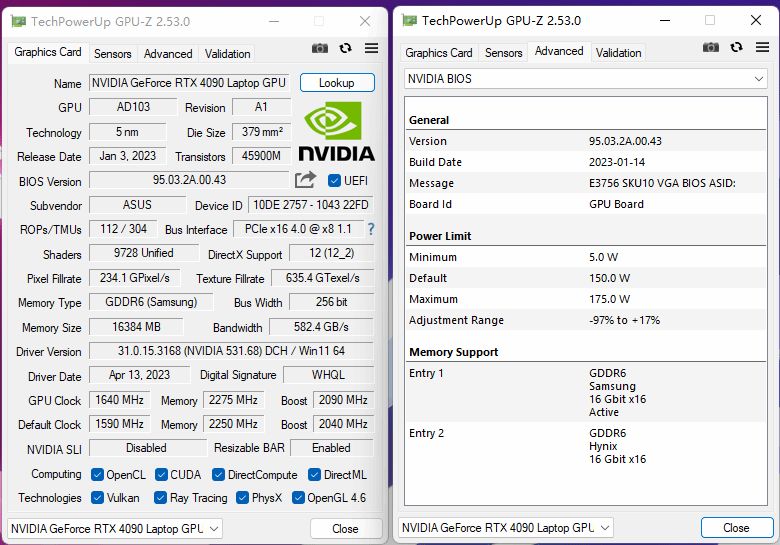
Task: Click the Bandwidth 582.4 GB/s field
Action: pyautogui.click(x=321, y=327)
